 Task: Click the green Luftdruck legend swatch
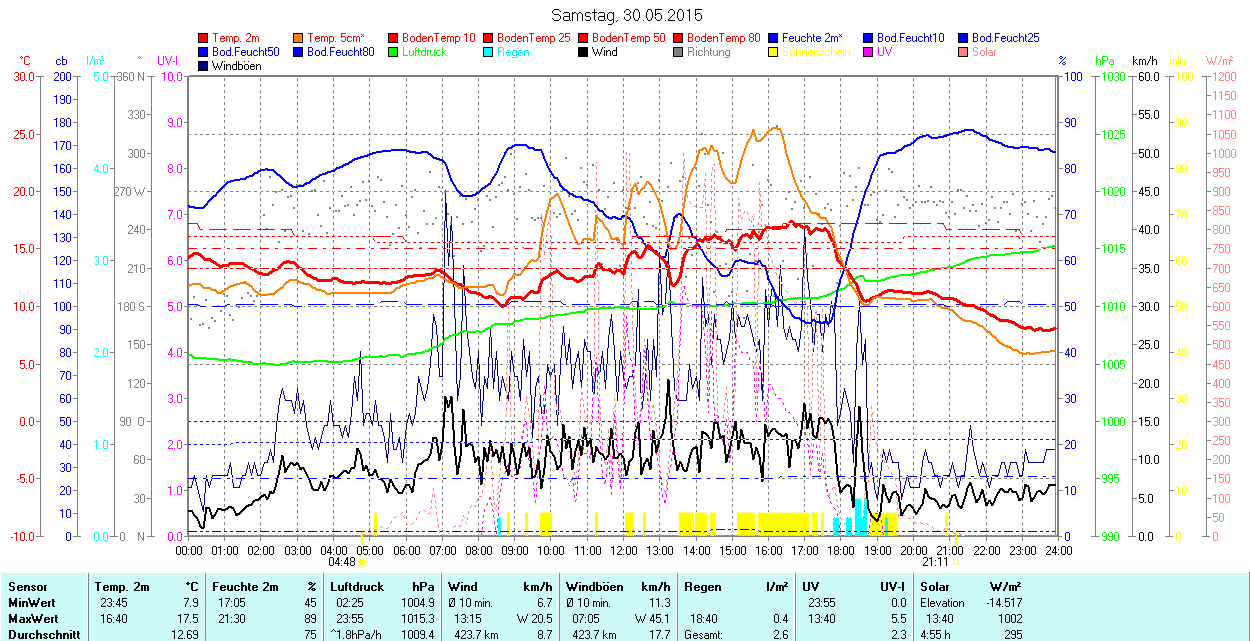click(394, 52)
